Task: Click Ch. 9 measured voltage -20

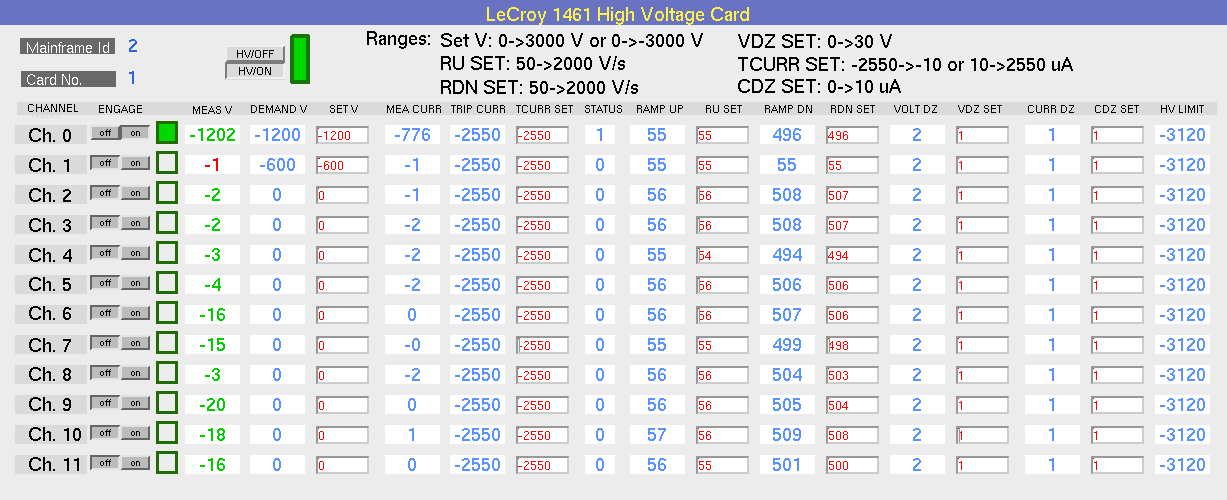Action: pyautogui.click(x=212, y=404)
